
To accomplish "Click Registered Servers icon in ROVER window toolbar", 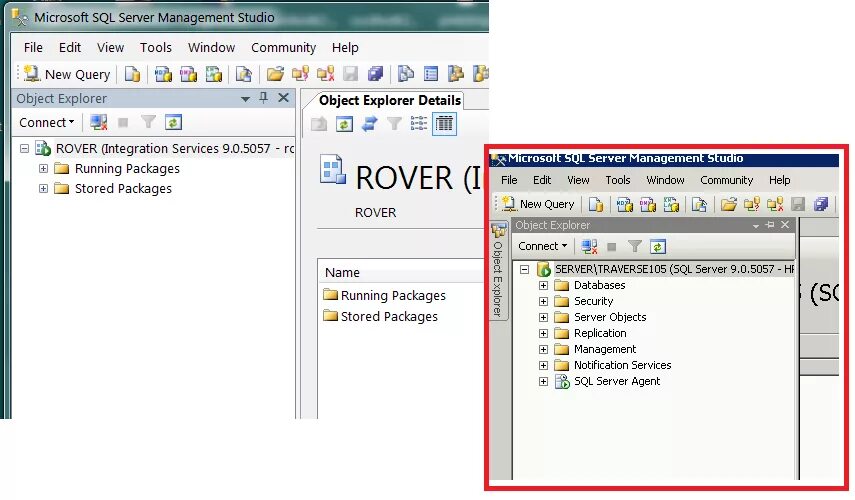I will 406,74.
